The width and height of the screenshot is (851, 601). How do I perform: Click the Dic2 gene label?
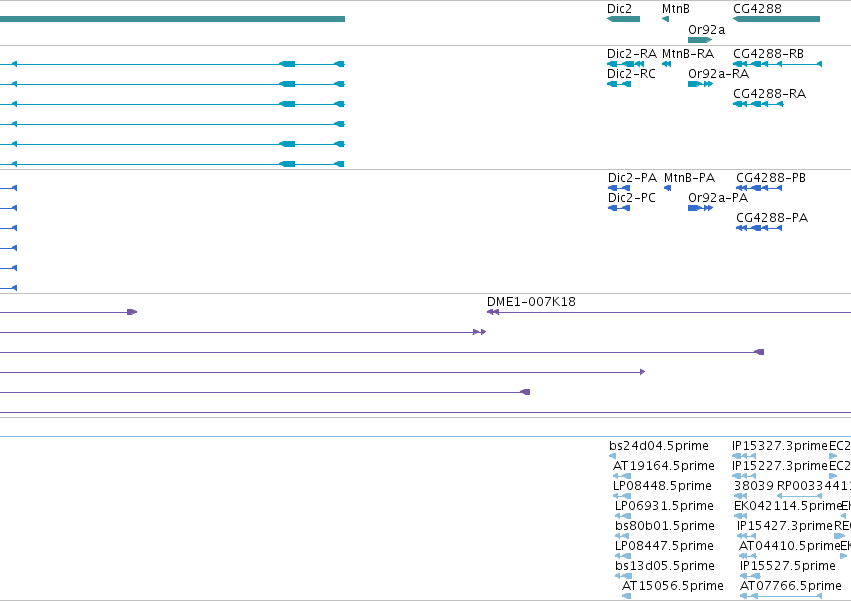pyautogui.click(x=619, y=9)
